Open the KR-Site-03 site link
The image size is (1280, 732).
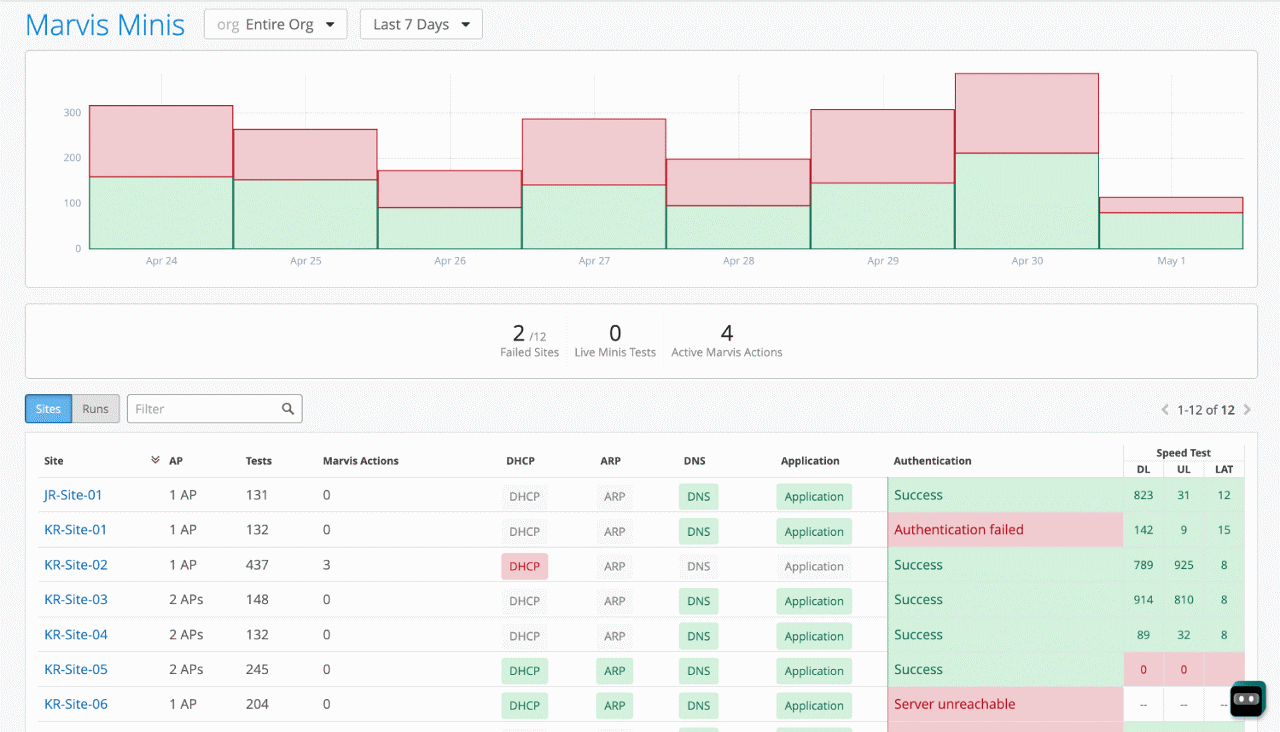tap(75, 601)
